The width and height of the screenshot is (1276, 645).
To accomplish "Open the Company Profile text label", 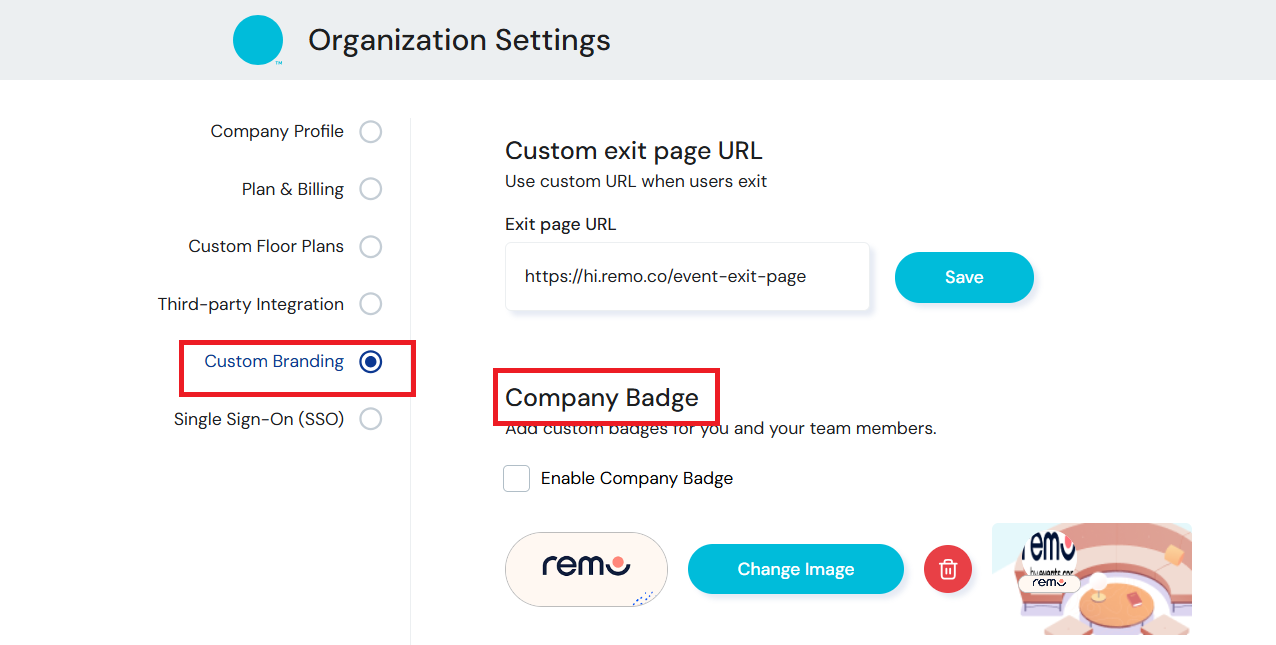I will (277, 132).
